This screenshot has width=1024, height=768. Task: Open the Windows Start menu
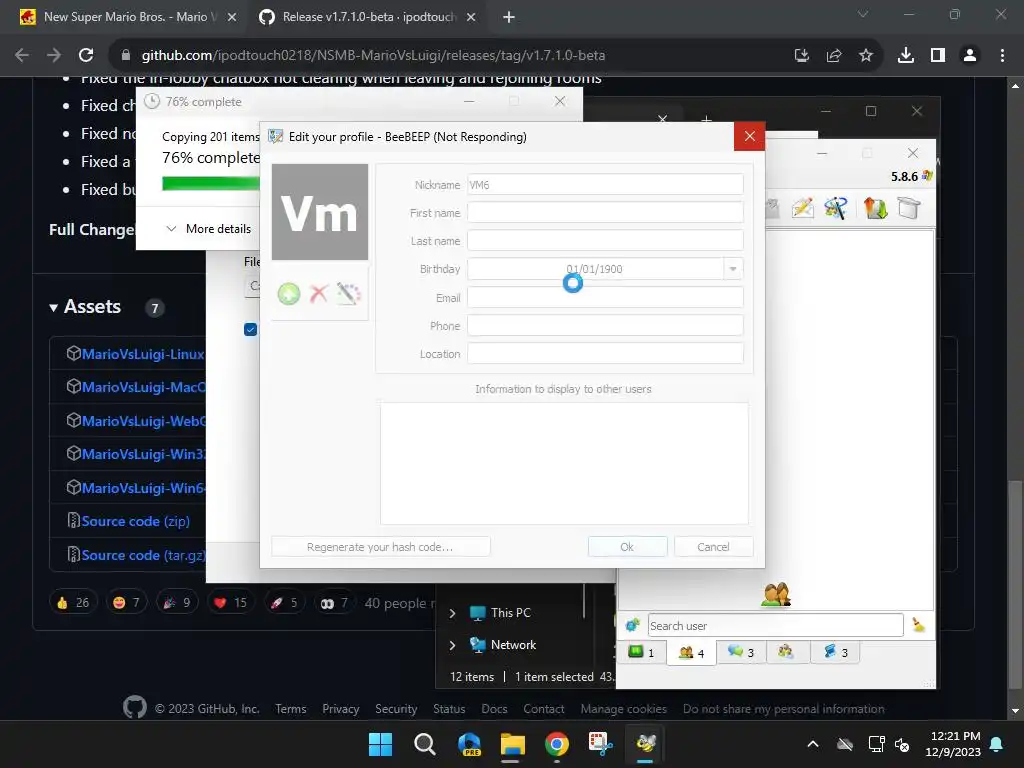[381, 744]
